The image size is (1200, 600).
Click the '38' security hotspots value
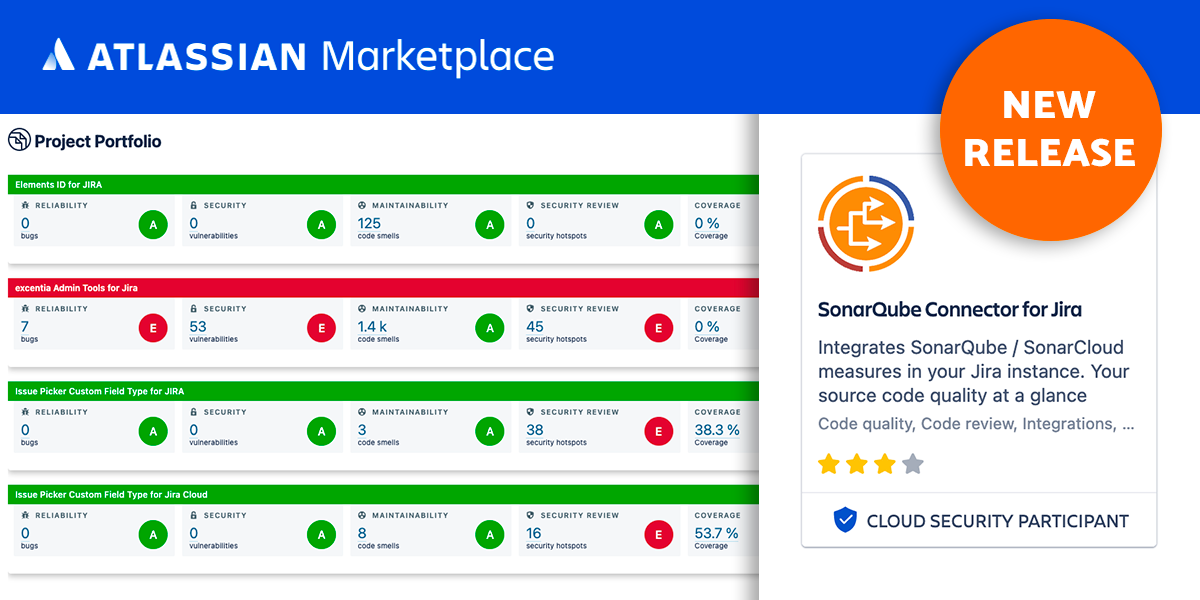coord(535,430)
